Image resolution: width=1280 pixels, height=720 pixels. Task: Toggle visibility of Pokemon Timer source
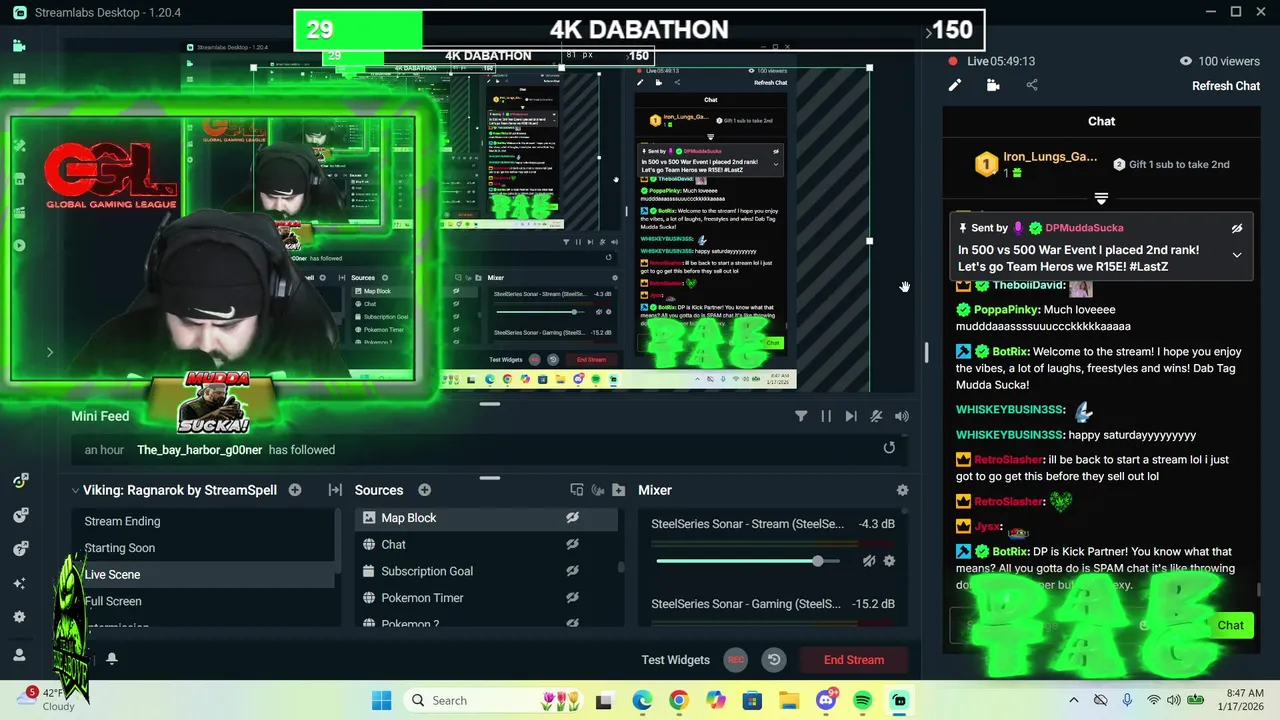click(572, 597)
